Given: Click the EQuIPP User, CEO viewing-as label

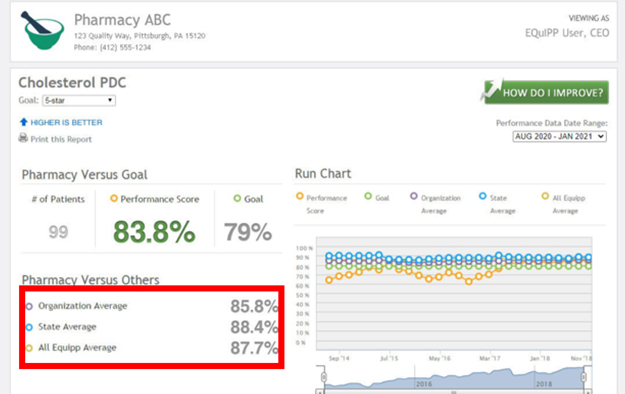Looking at the screenshot, I should click(567, 33).
